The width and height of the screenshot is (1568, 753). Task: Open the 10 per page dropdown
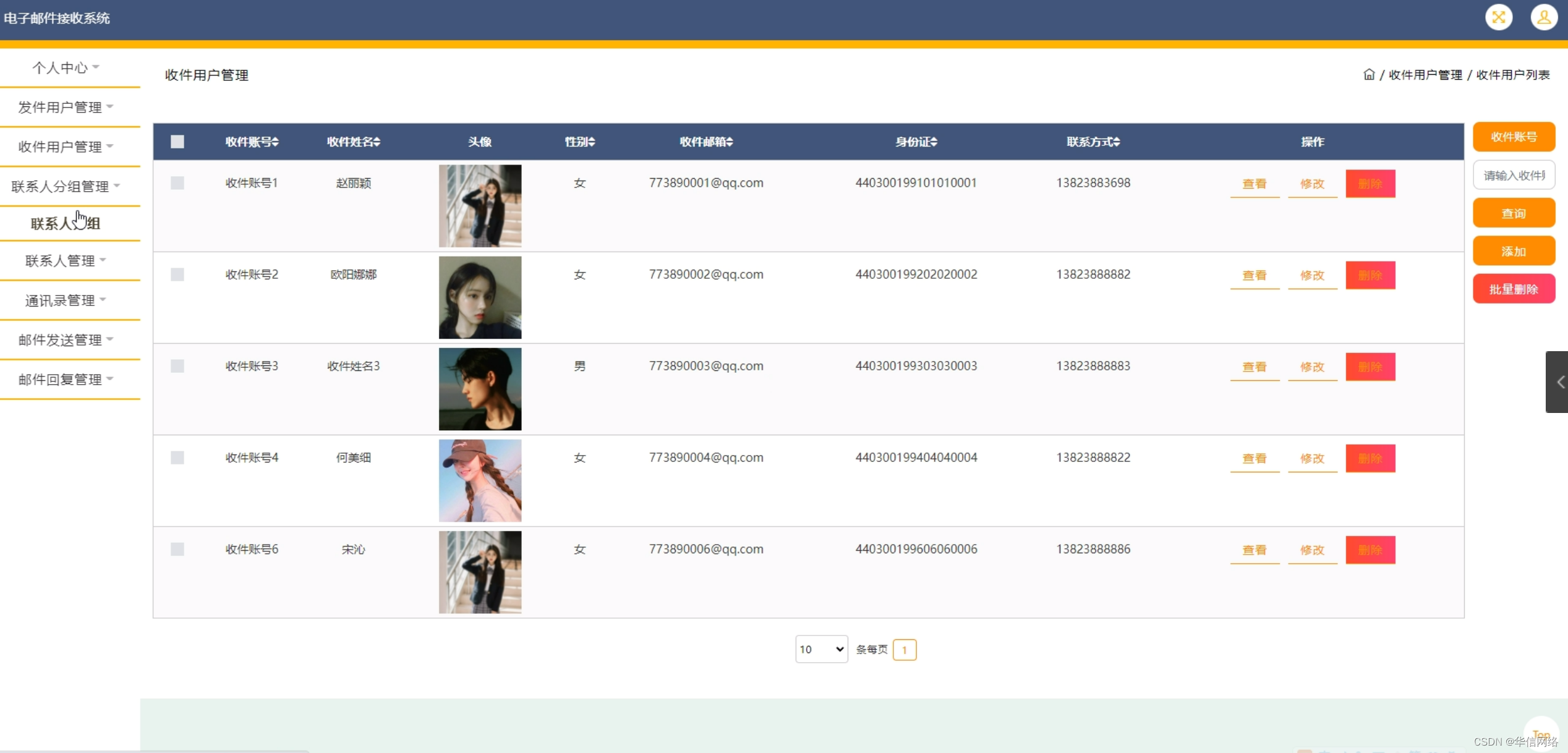click(x=821, y=649)
